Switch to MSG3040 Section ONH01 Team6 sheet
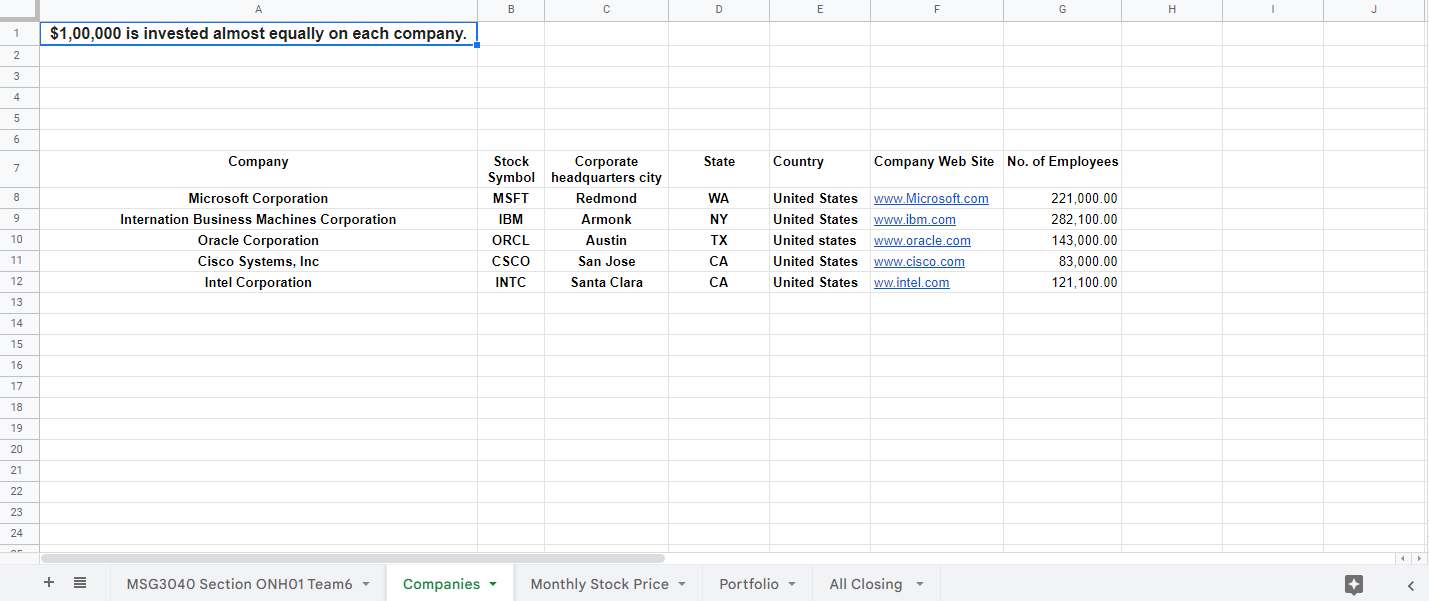Screen dimensions: 1429x601 pos(239,584)
